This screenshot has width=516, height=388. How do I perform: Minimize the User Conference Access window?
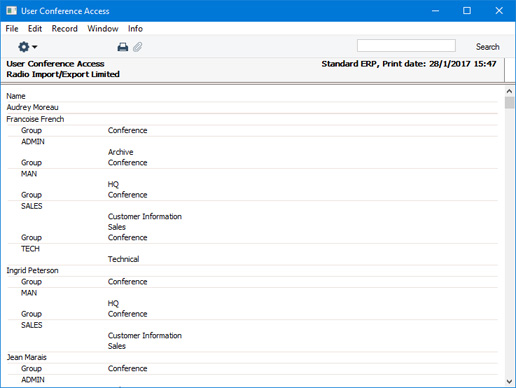pyautogui.click(x=435, y=11)
